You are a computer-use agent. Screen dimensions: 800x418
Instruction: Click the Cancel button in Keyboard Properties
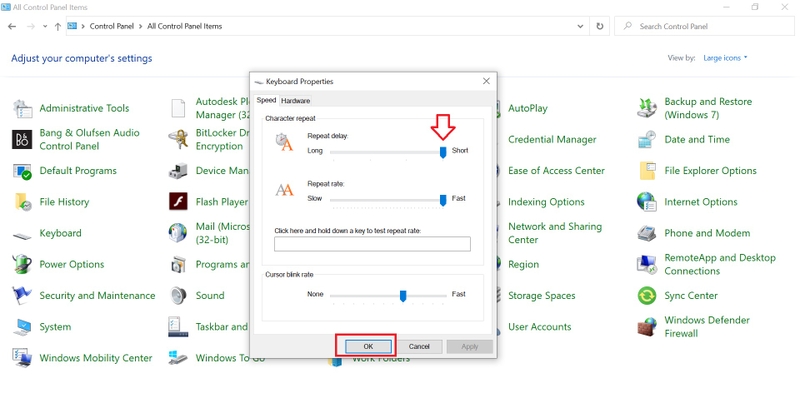pyautogui.click(x=419, y=347)
